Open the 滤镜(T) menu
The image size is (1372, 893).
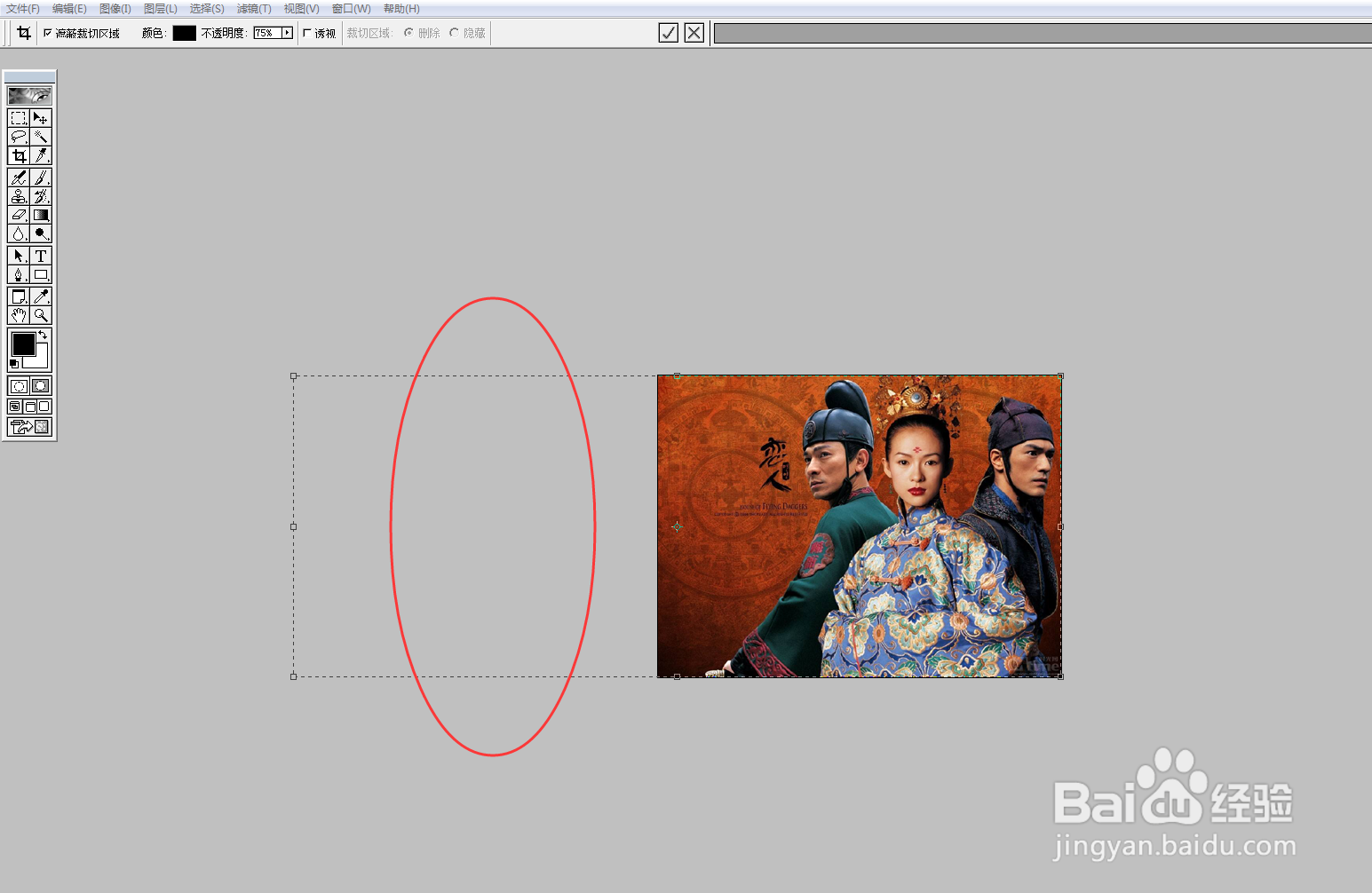(254, 8)
